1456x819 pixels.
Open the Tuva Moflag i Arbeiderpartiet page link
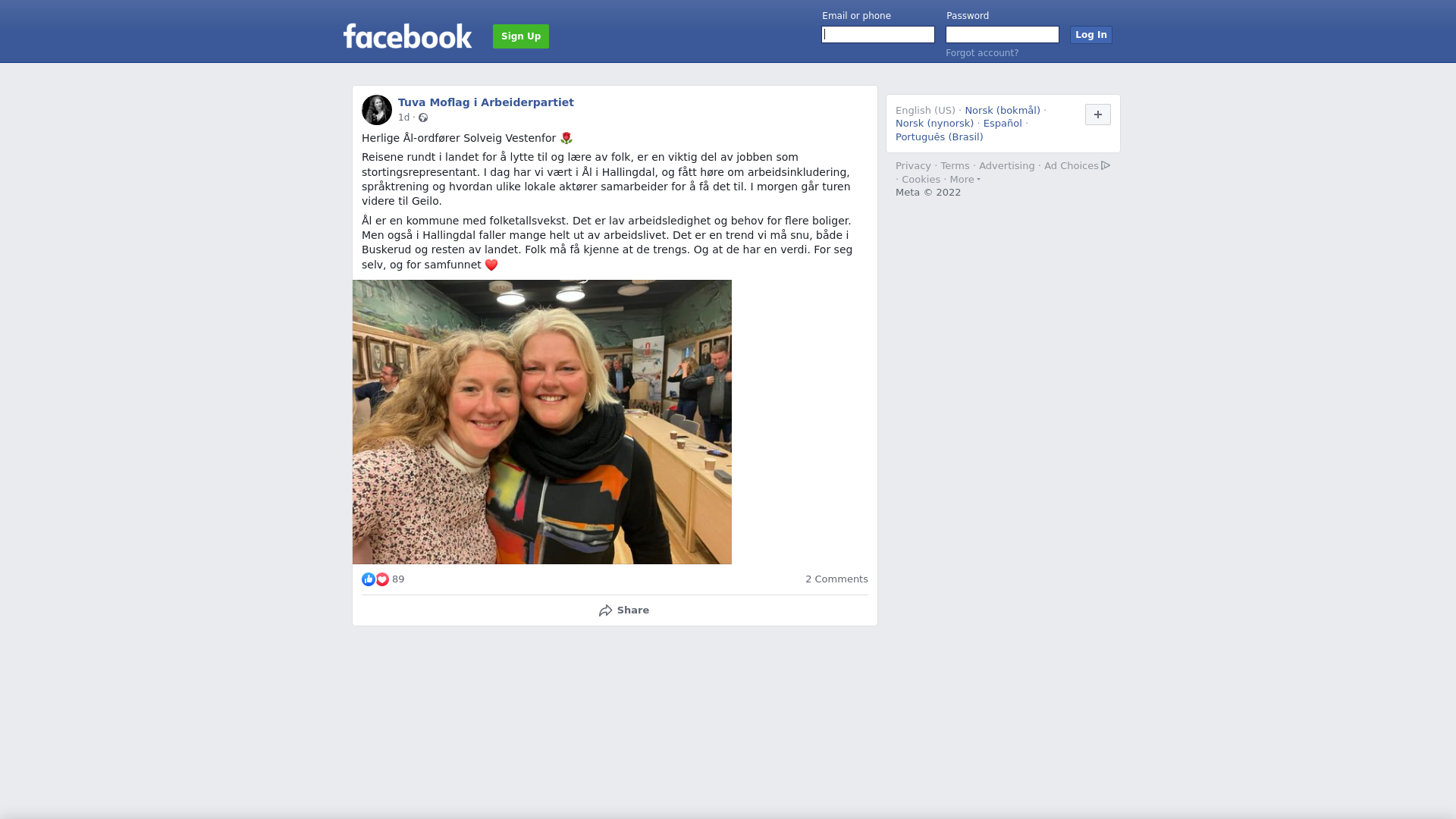tap(486, 102)
